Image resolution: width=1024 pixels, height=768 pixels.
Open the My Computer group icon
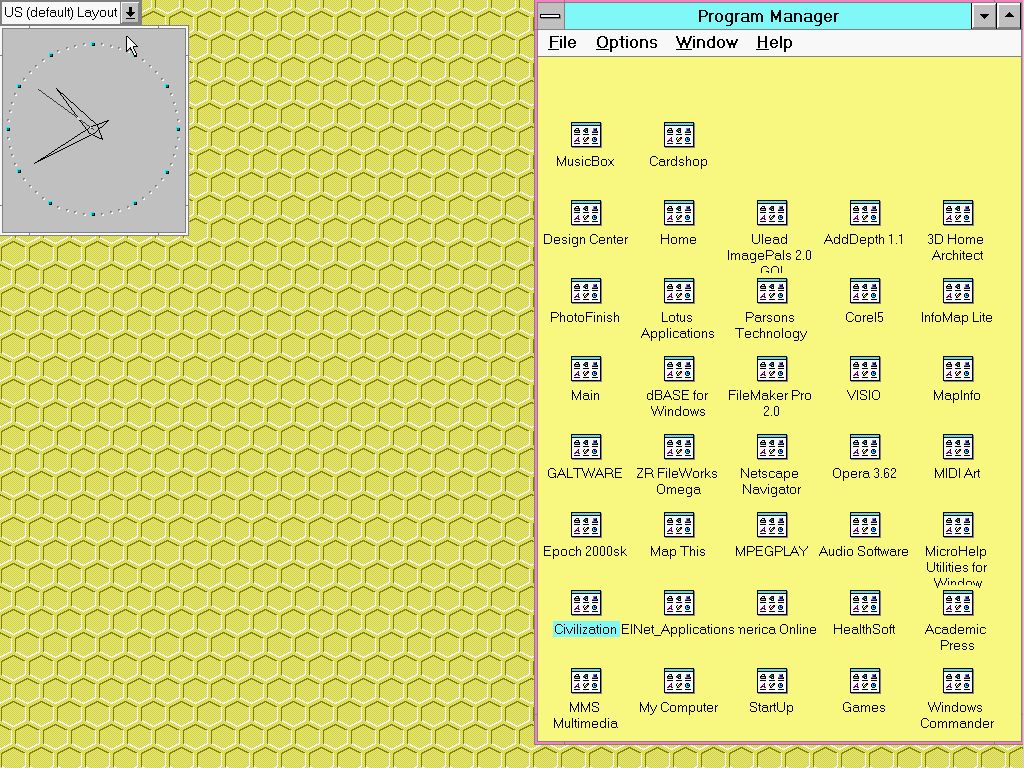pyautogui.click(x=678, y=681)
